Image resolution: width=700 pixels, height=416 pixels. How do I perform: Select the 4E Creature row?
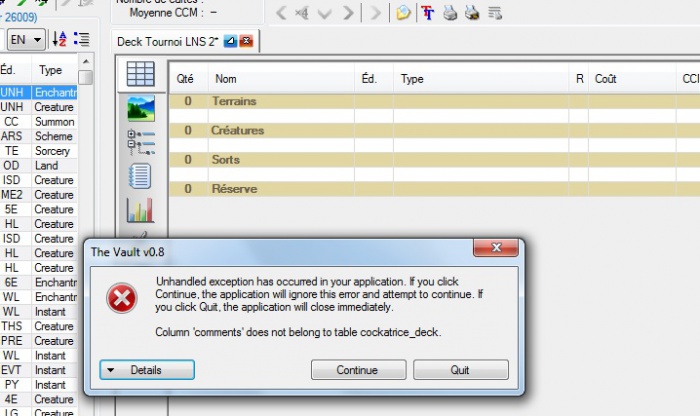click(38, 399)
